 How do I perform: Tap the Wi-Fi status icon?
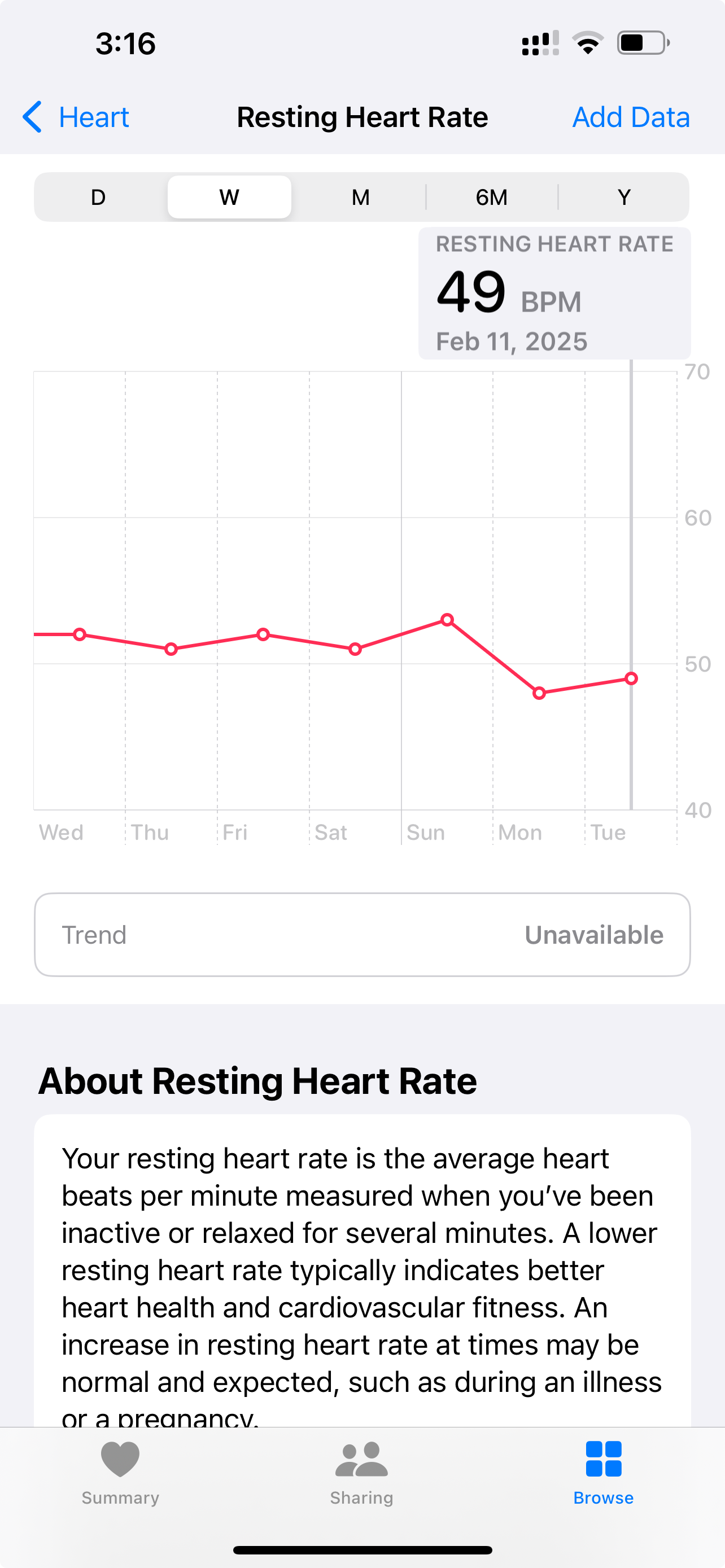coord(587,43)
